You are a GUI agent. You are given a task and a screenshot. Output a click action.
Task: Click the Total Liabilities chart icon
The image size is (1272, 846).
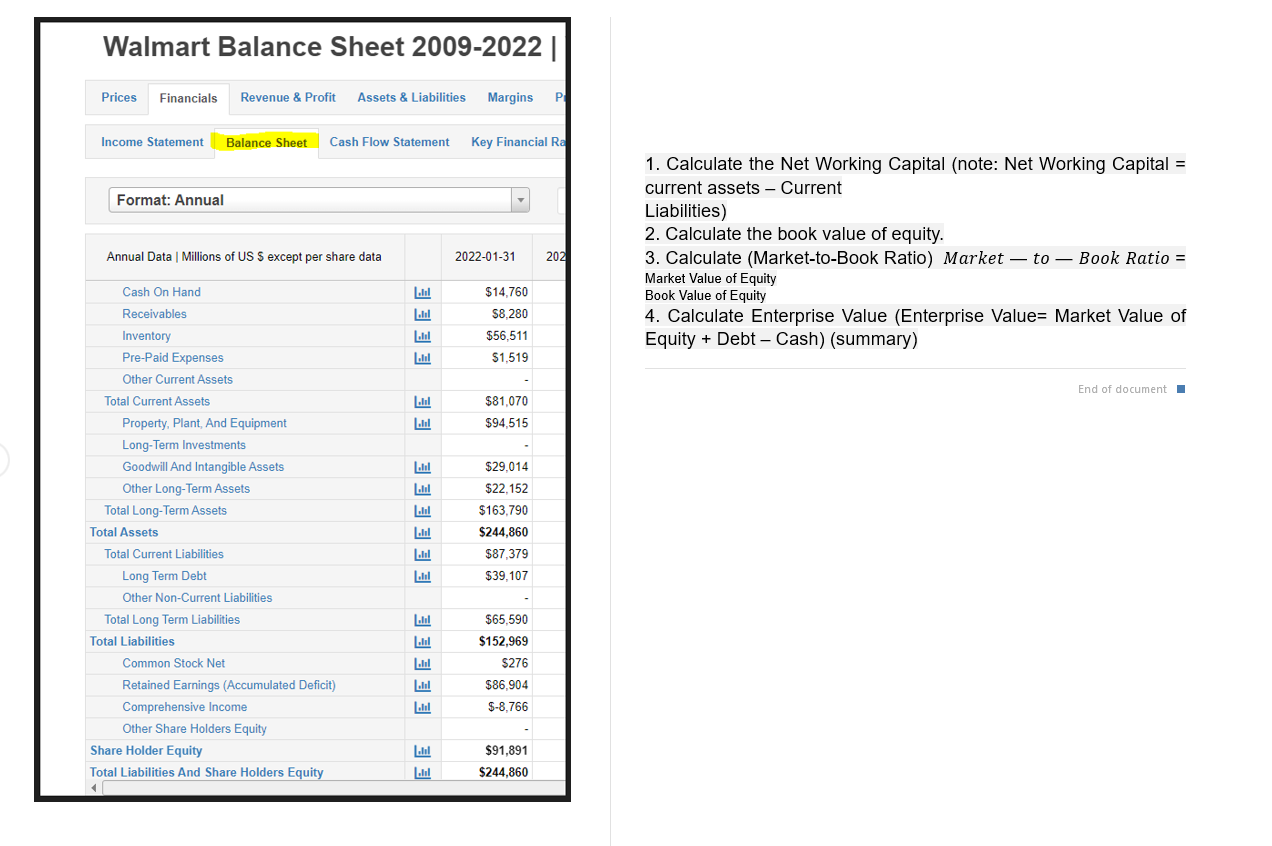pos(422,641)
